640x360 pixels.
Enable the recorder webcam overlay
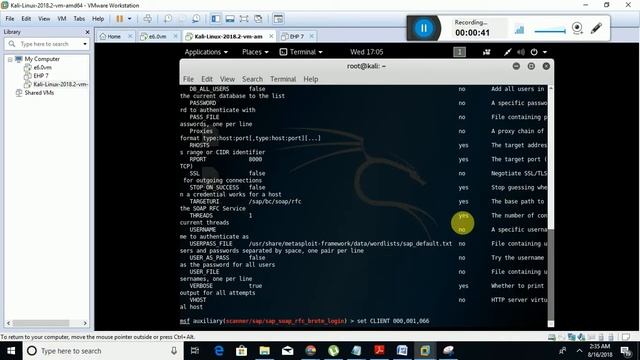(577, 28)
